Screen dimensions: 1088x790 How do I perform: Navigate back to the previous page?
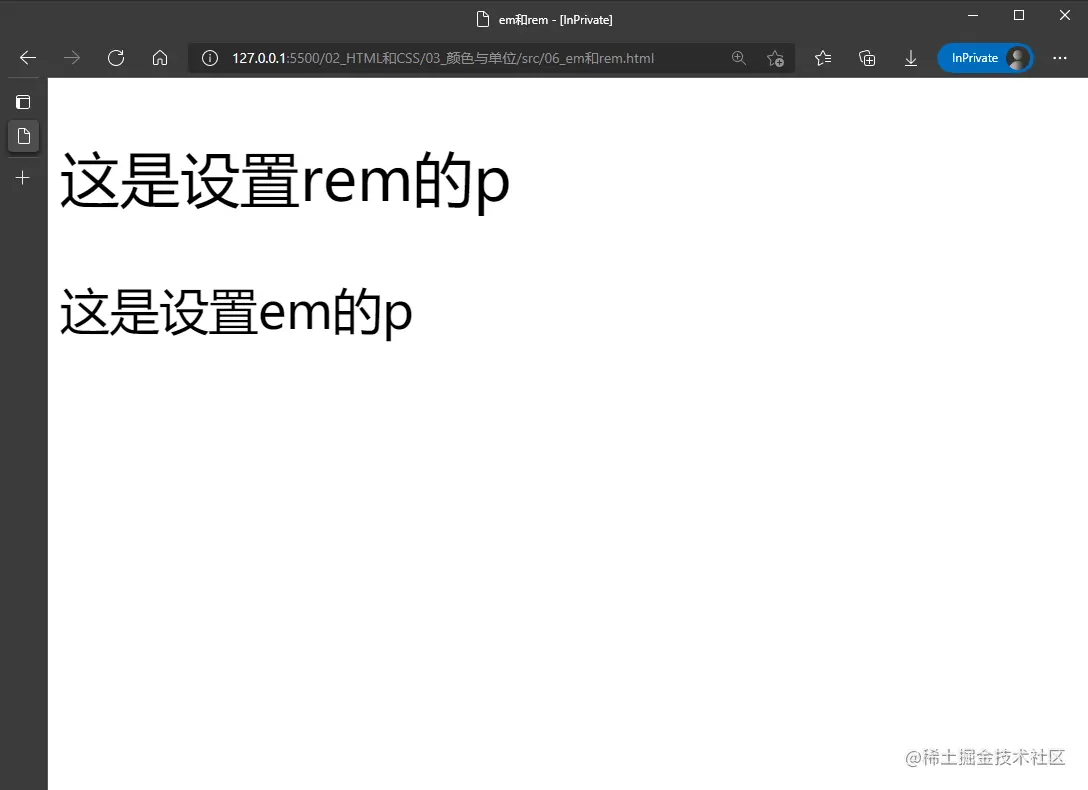(x=26, y=58)
